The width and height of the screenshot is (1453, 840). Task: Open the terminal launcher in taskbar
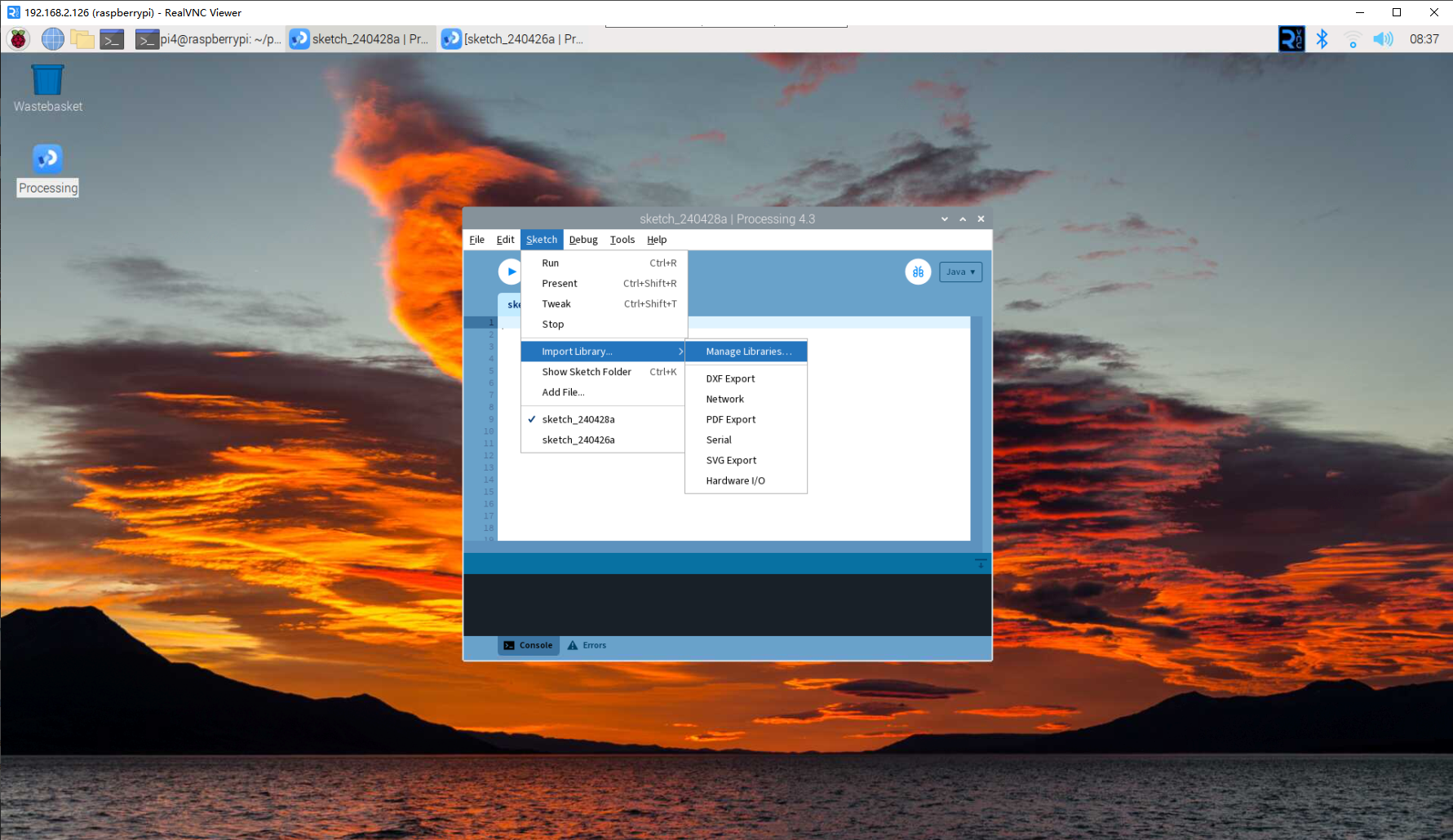[112, 38]
